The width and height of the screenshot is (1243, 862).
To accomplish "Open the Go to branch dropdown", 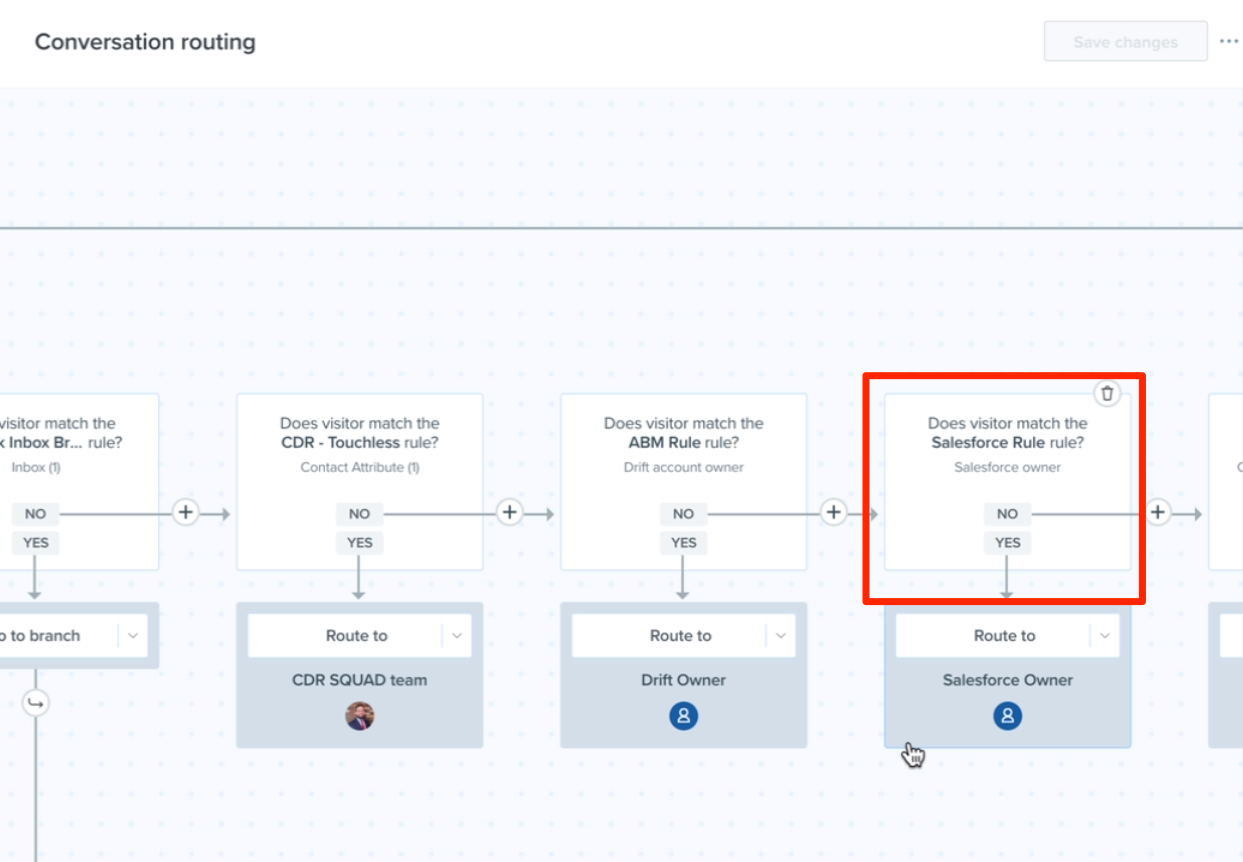I will point(134,635).
